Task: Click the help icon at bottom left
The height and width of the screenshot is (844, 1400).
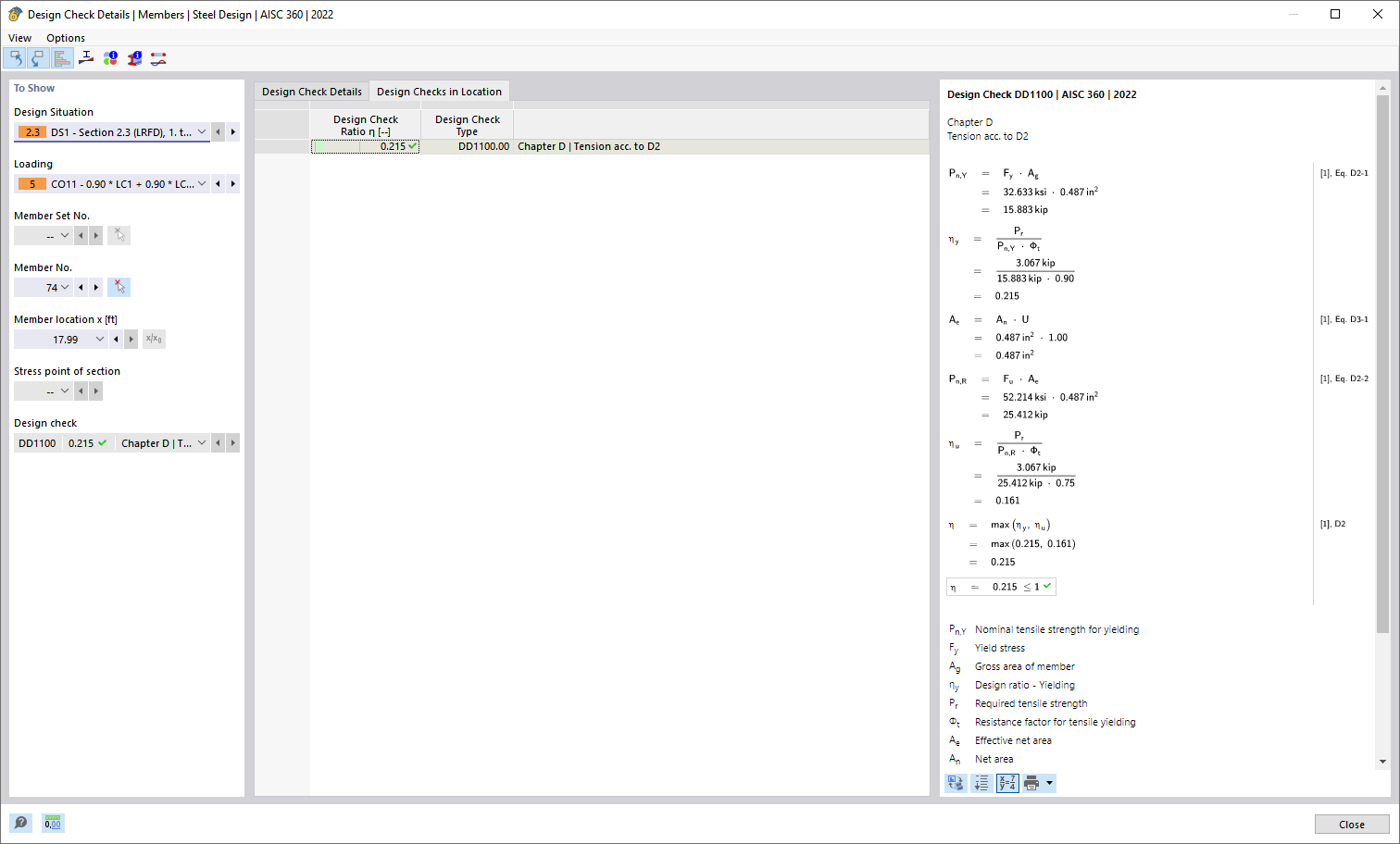Action: tap(20, 823)
